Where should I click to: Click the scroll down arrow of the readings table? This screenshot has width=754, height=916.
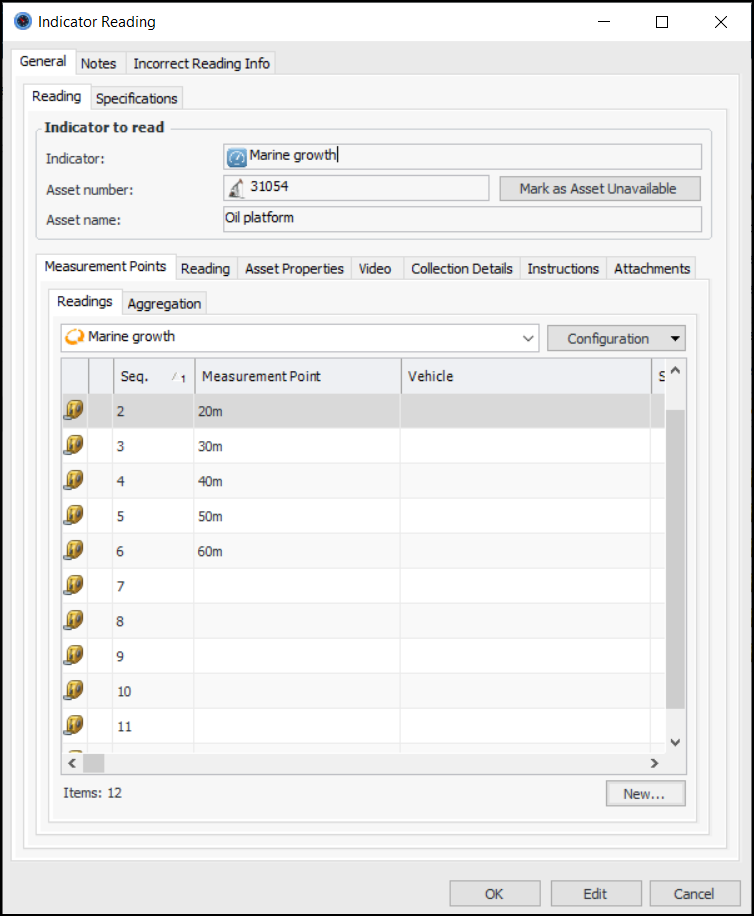tap(675, 742)
